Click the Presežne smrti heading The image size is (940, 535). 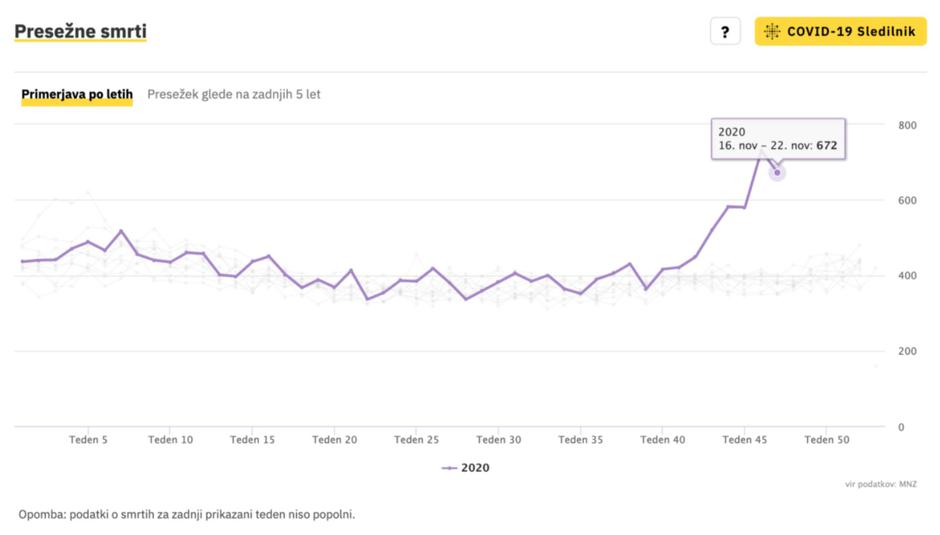tap(80, 31)
